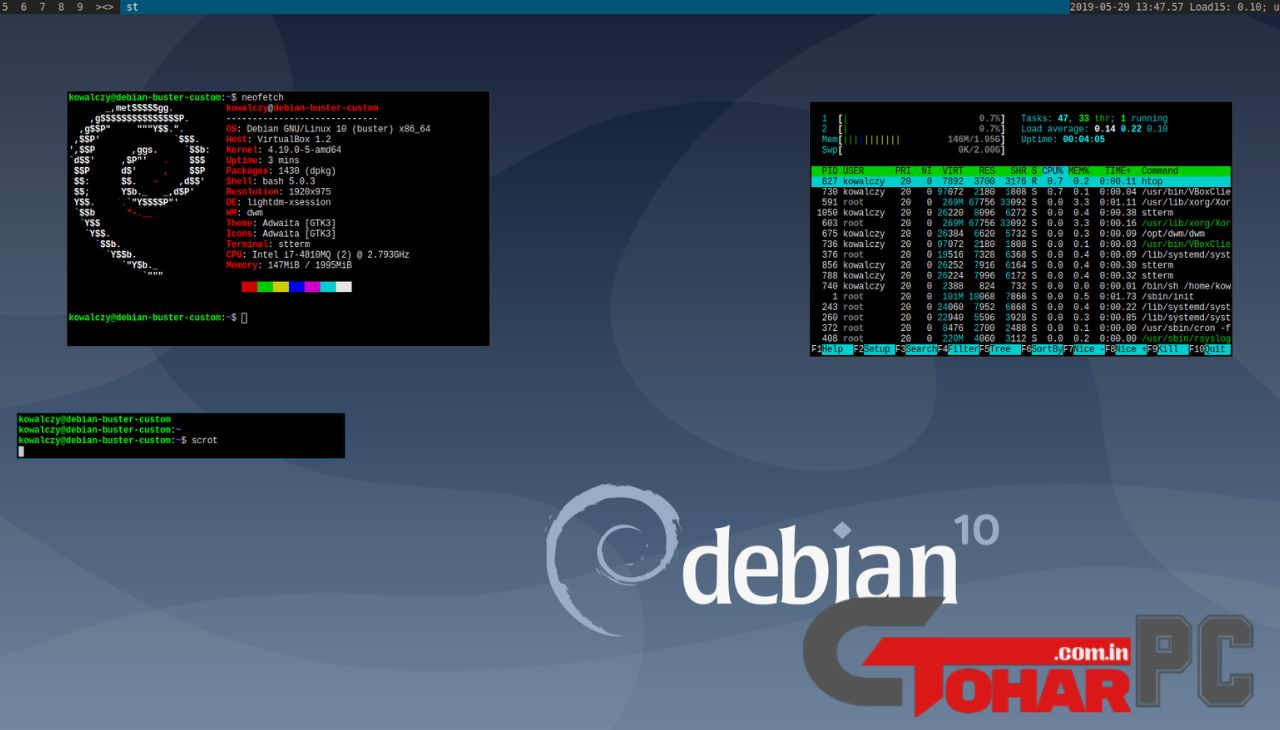This screenshot has height=730, width=1280.
Task: Click the white color block in neofetch
Action: pyautogui.click(x=344, y=287)
